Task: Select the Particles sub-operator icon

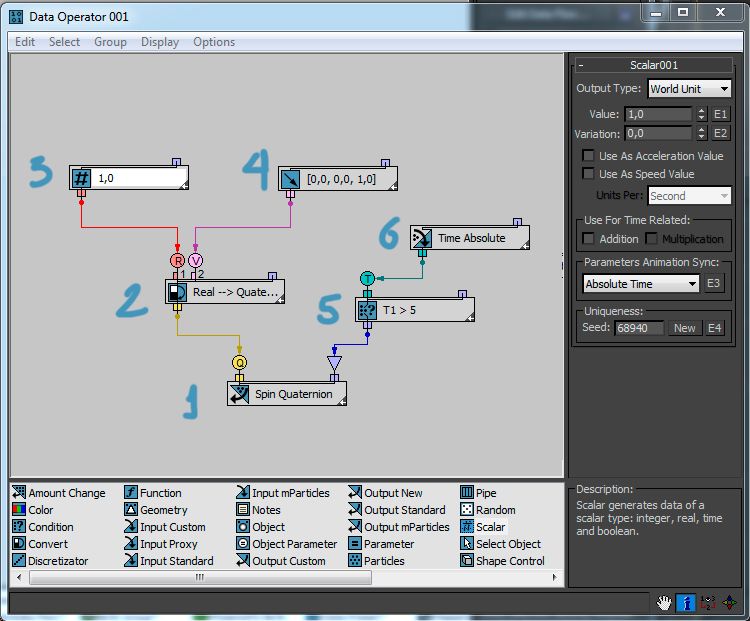Action: tap(355, 560)
